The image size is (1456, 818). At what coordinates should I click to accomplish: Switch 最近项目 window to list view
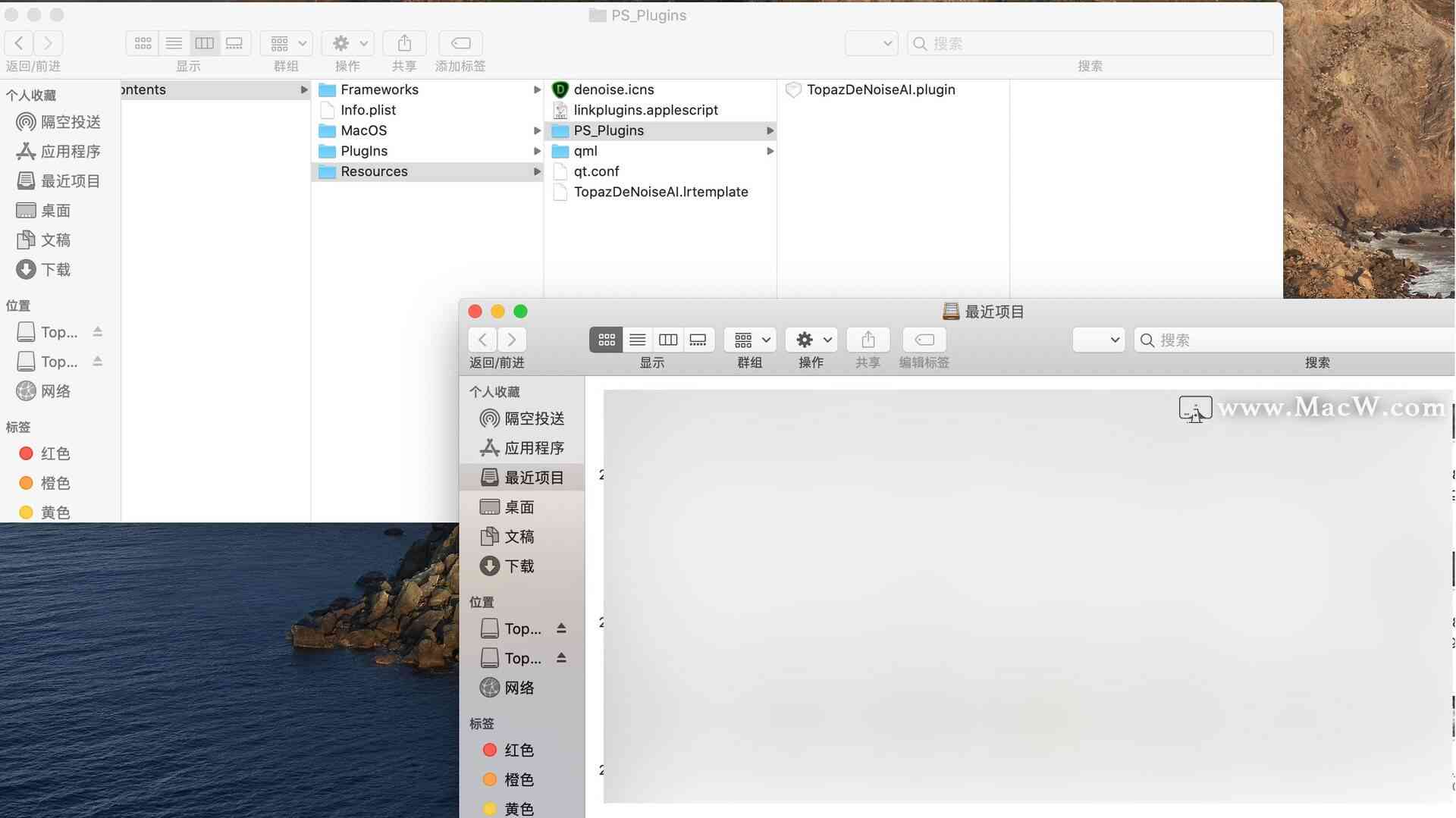point(638,340)
